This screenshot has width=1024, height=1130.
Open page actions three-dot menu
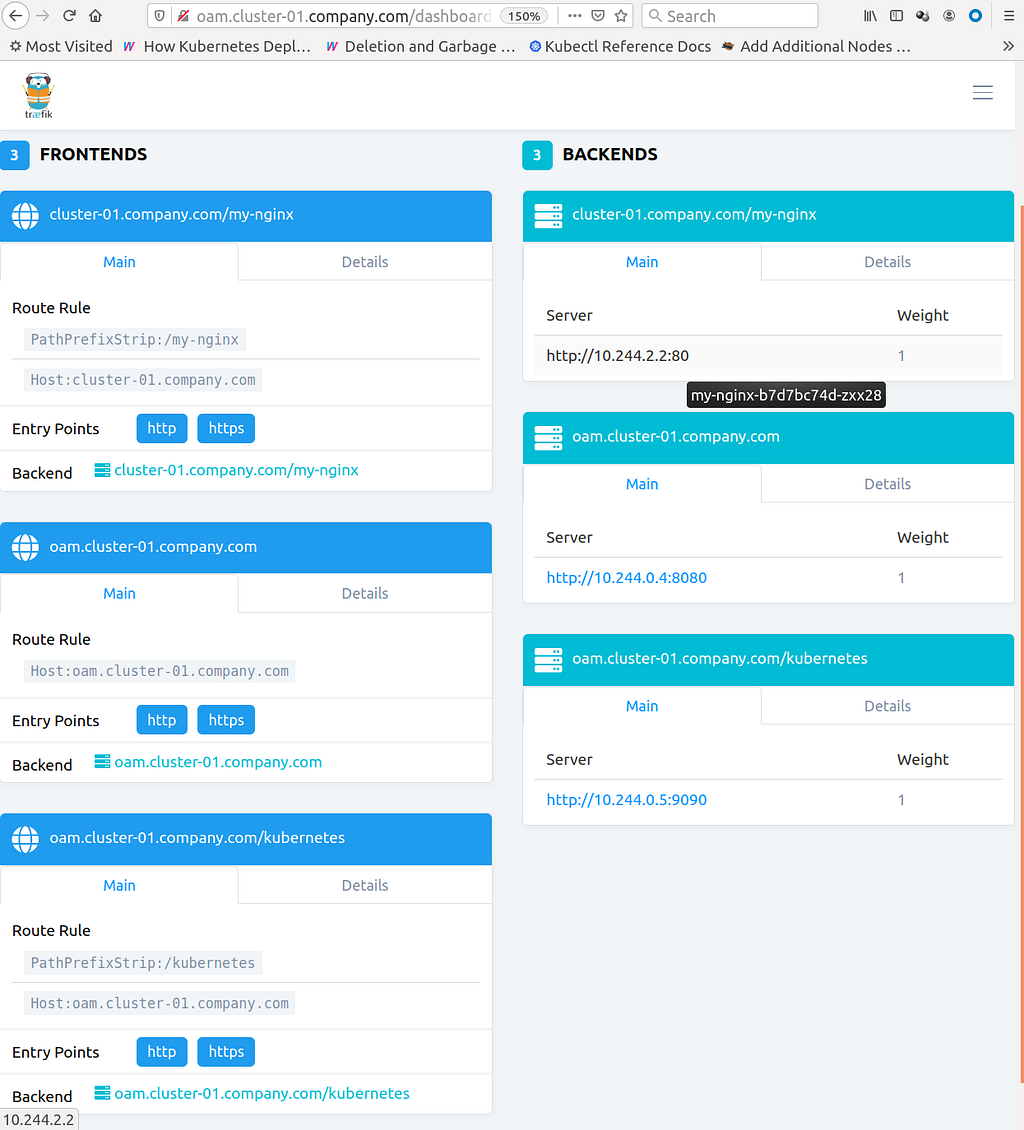click(574, 15)
